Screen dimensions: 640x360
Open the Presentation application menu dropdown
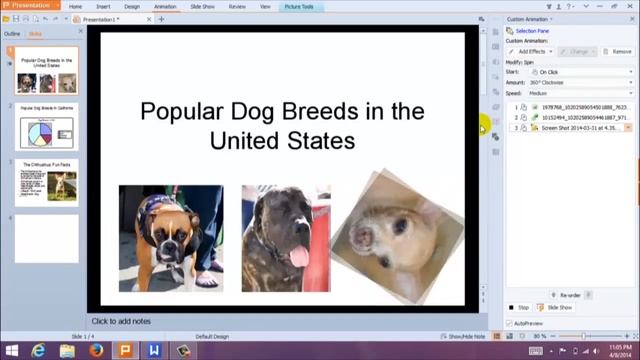coord(57,6)
